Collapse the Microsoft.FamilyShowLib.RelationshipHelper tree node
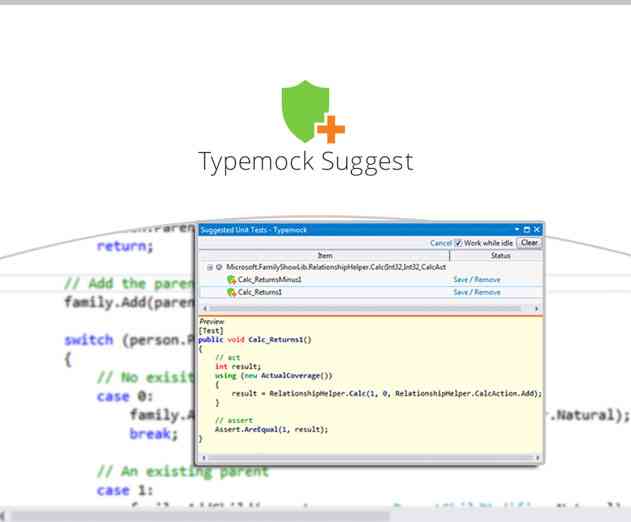The height and width of the screenshot is (522, 631). (x=209, y=267)
